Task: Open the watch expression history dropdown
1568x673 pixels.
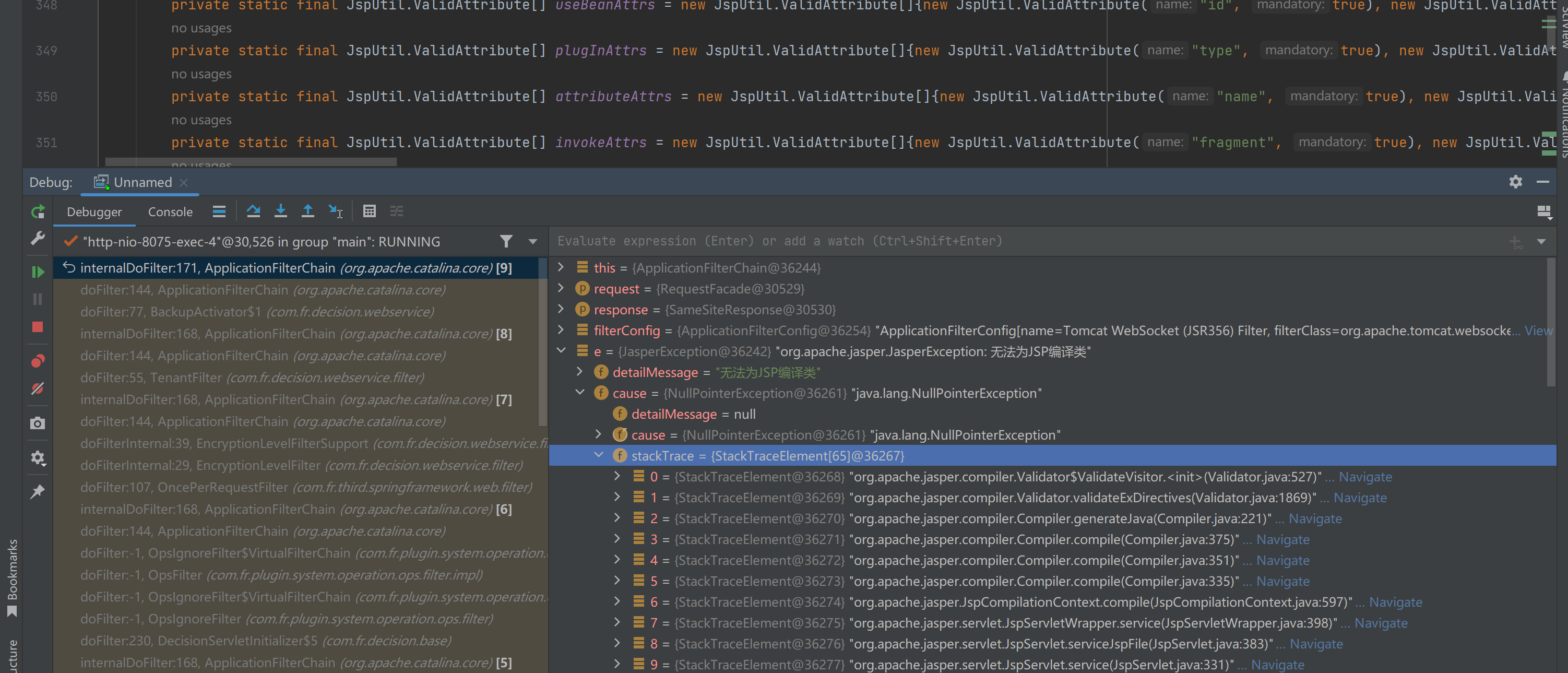Action: [1541, 241]
